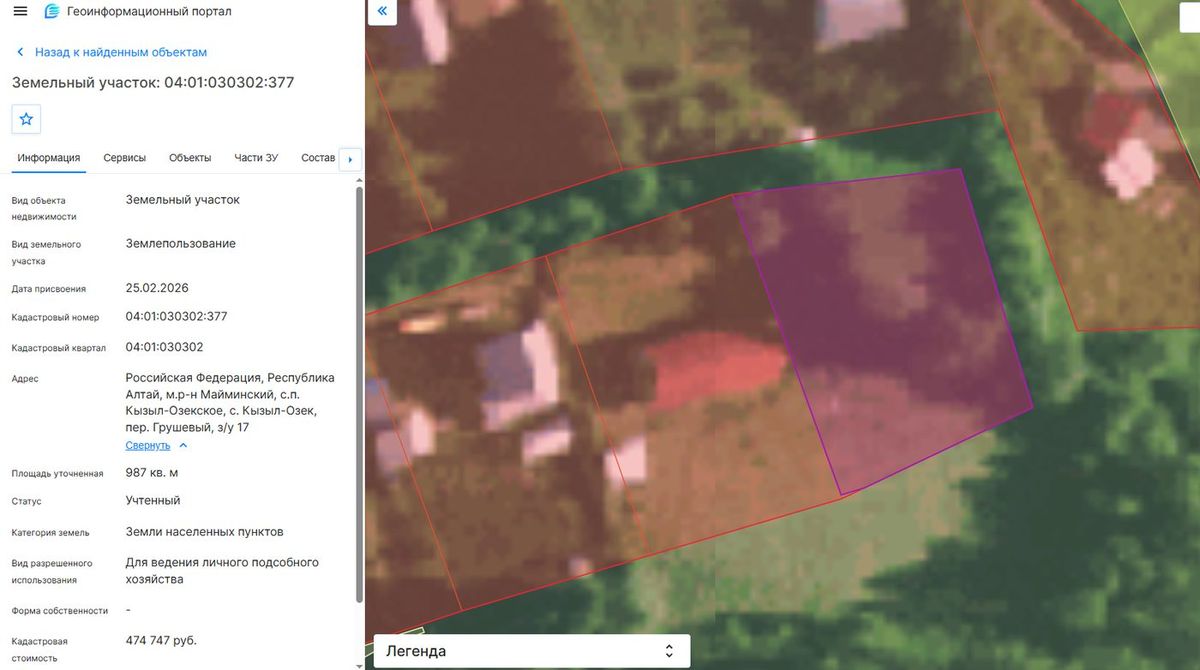
Task: Click cadastral cost 474 747 руб.
Action: [x=161, y=640]
